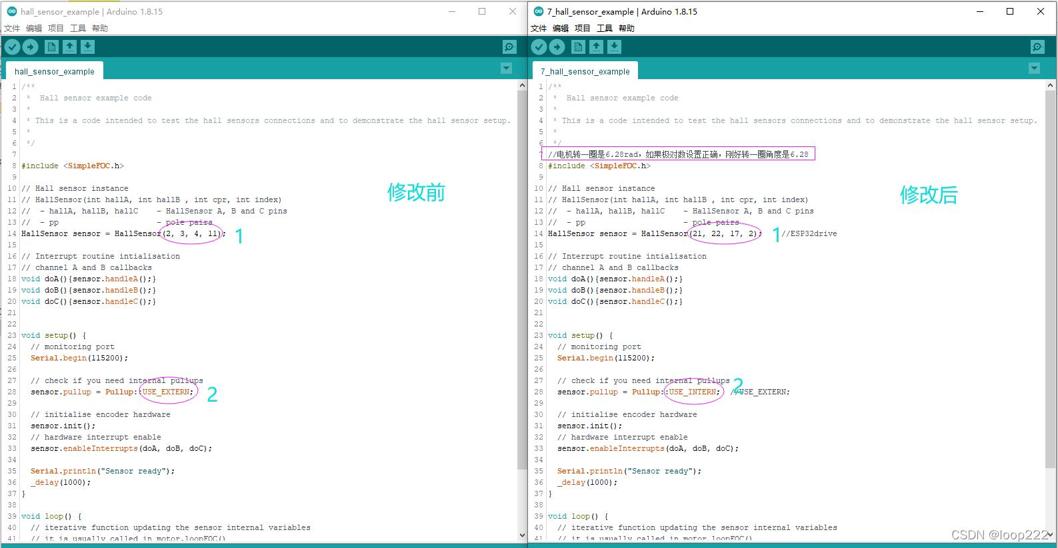Open 编辑 menu in right window
The image size is (1058, 548).
click(560, 28)
